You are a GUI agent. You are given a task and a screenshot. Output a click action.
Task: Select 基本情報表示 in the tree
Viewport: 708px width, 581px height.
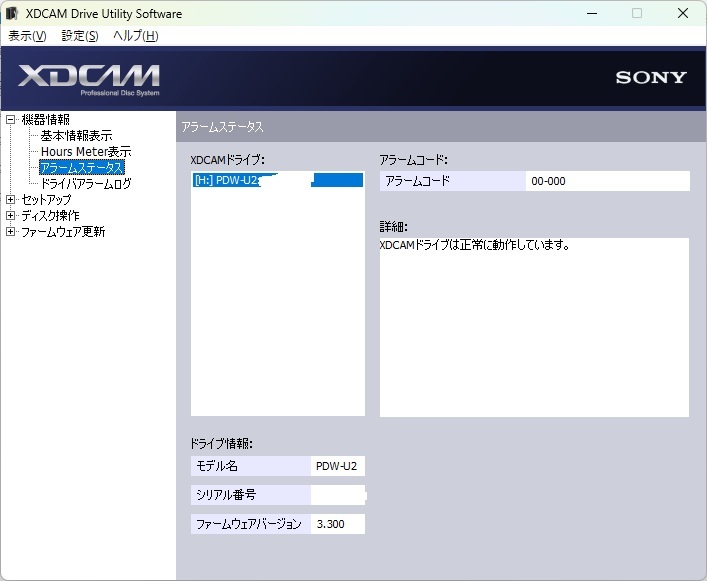tap(76, 135)
